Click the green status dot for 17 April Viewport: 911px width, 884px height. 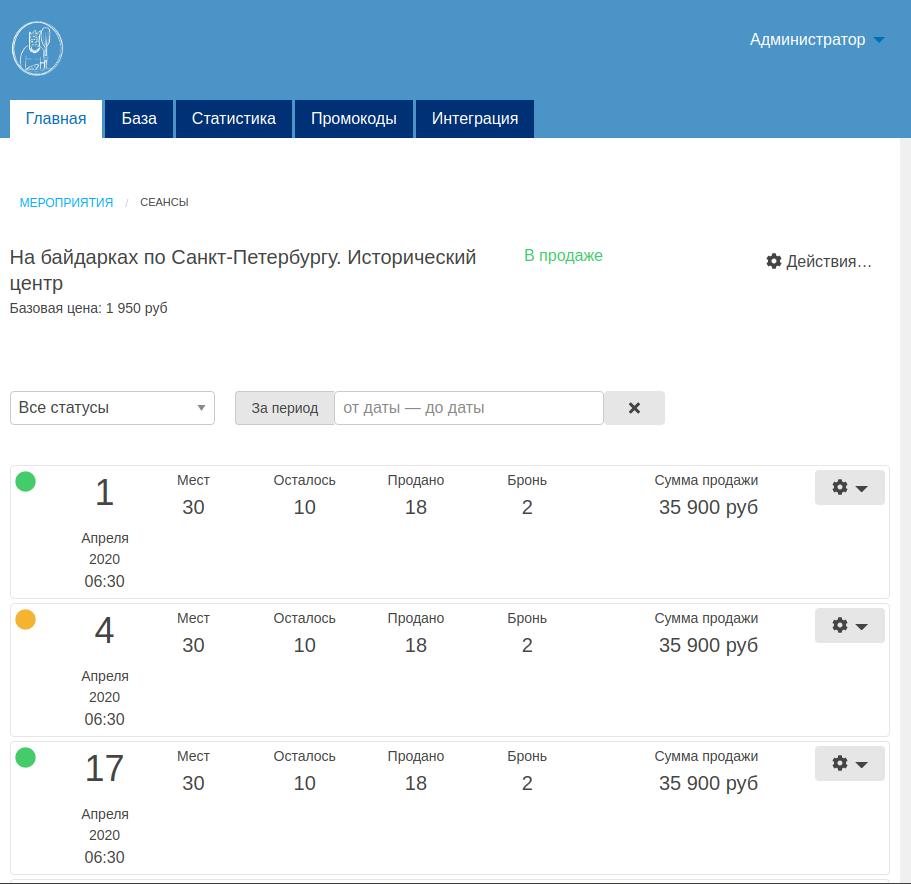(x=26, y=758)
